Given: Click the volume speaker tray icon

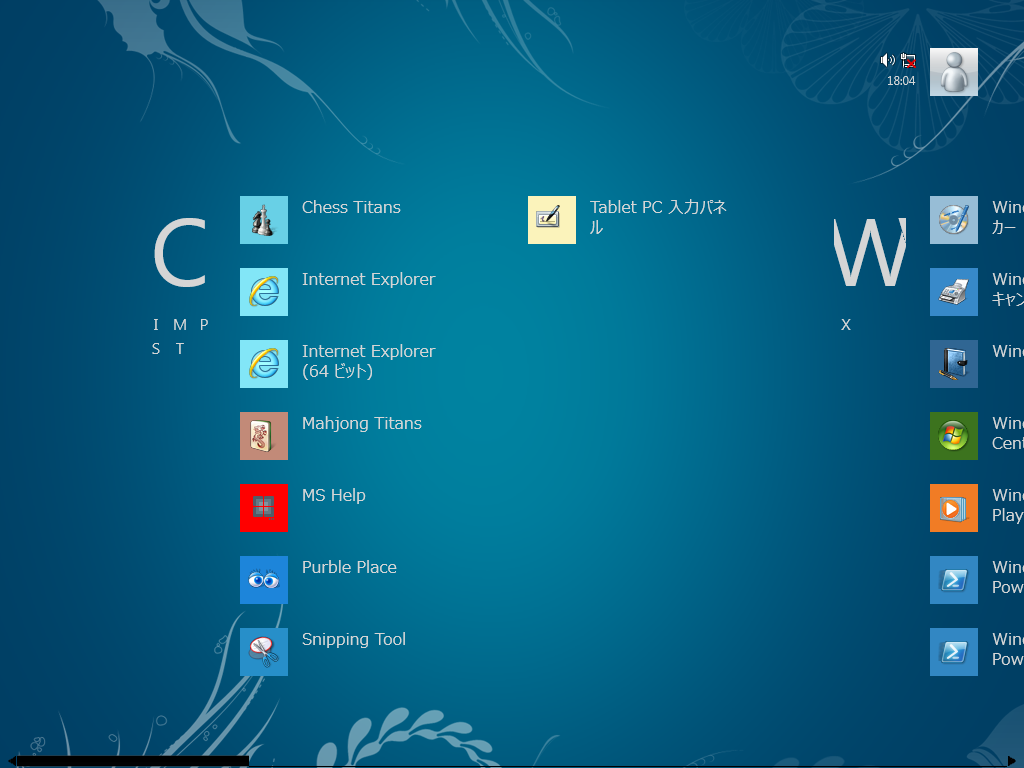Looking at the screenshot, I should tap(887, 60).
